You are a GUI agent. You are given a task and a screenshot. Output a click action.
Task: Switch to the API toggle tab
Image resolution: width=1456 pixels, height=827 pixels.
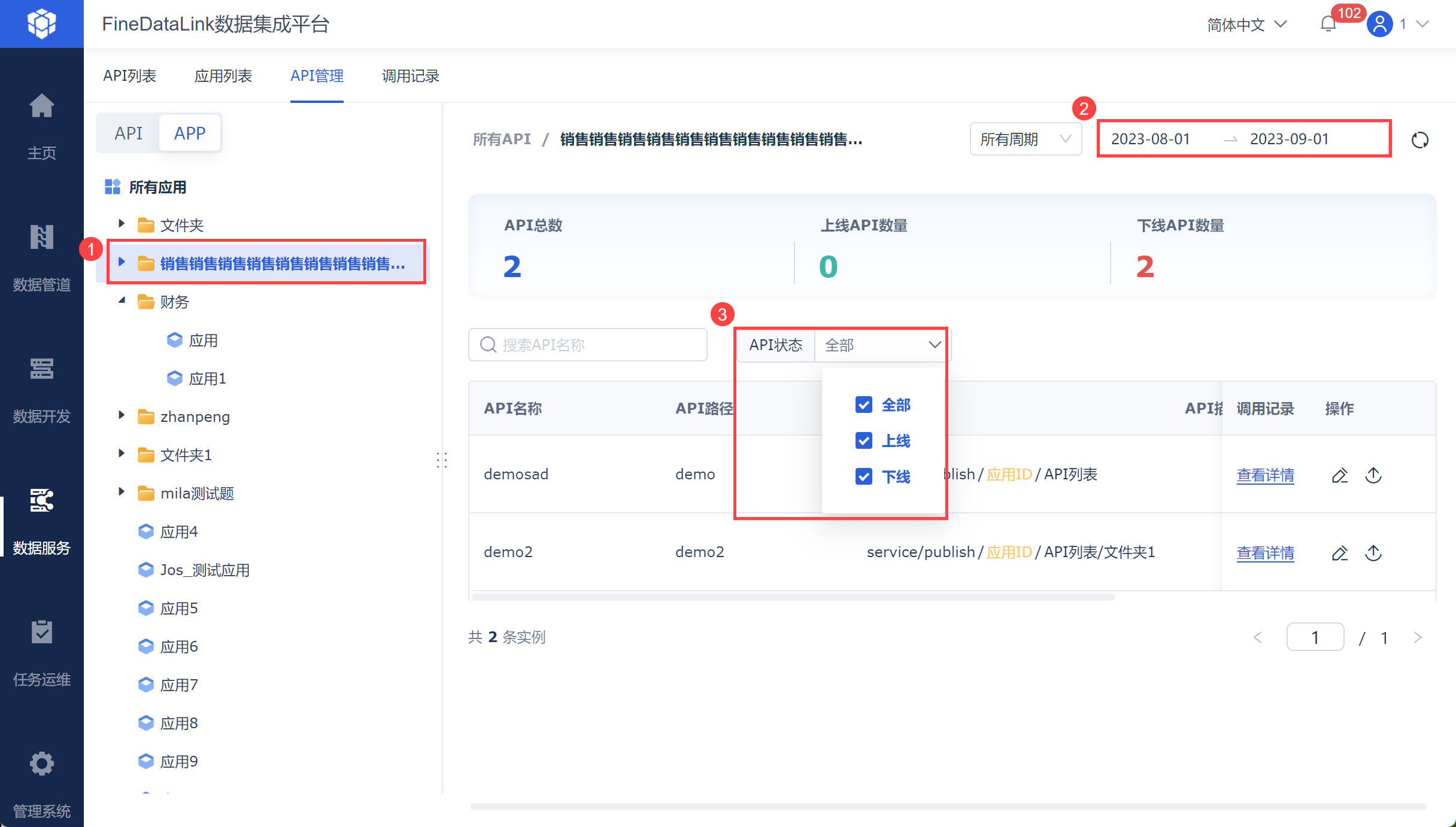[x=128, y=133]
